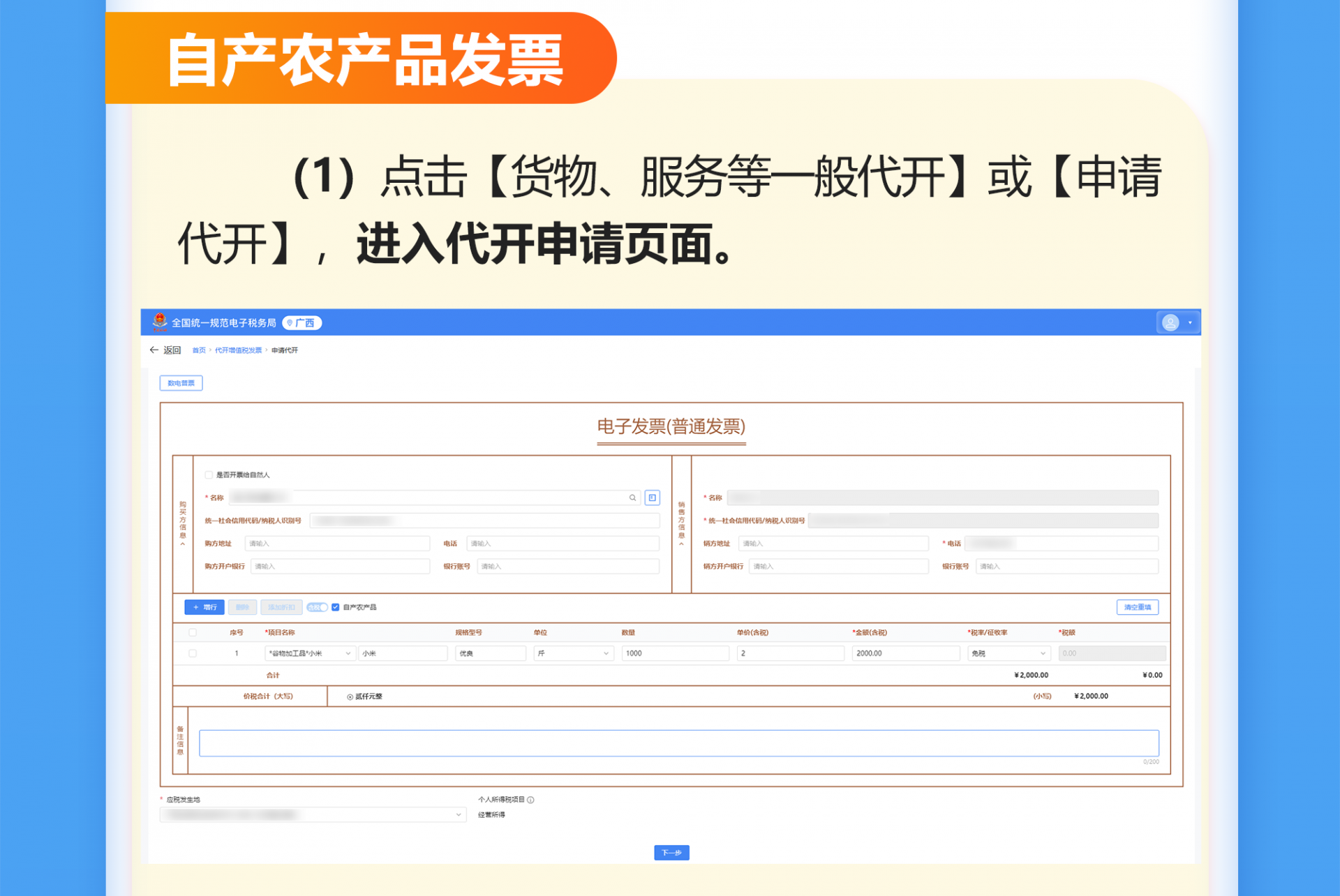Select the 数电普票 tab
Viewport: 1340px width, 896px height.
181,383
